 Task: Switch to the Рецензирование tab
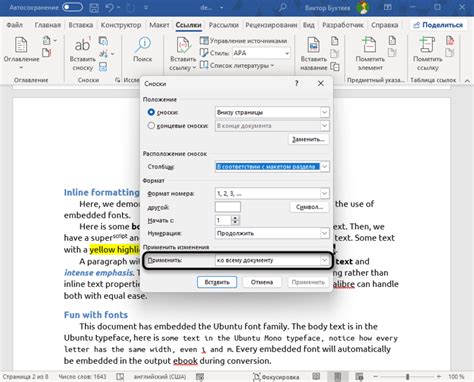(x=271, y=25)
